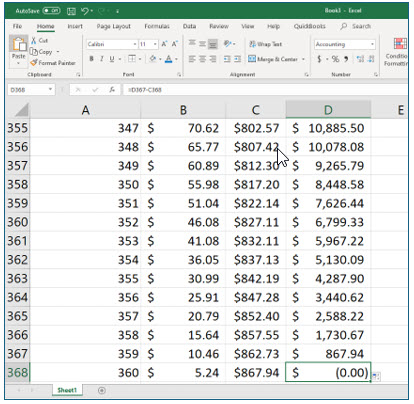Click the Orientation text angle icon
414x404 pixels.
pos(228,44)
